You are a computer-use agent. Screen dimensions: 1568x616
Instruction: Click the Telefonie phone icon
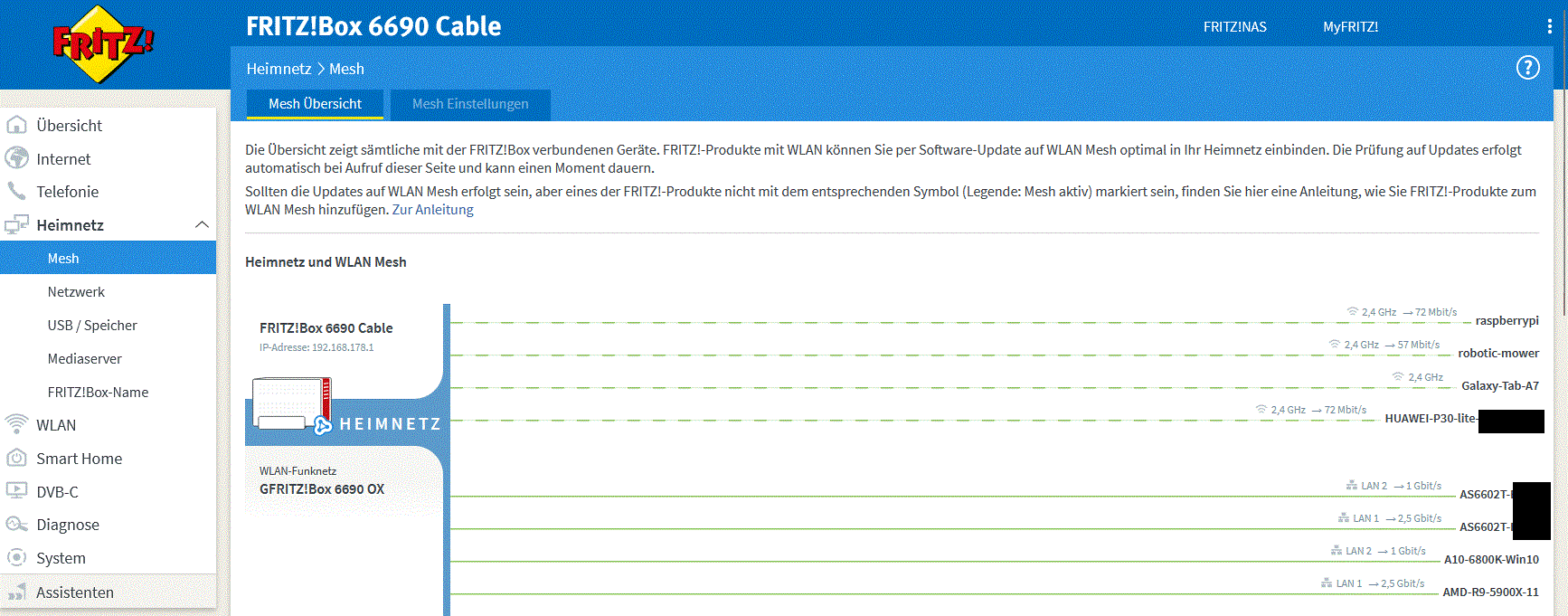coord(16,191)
